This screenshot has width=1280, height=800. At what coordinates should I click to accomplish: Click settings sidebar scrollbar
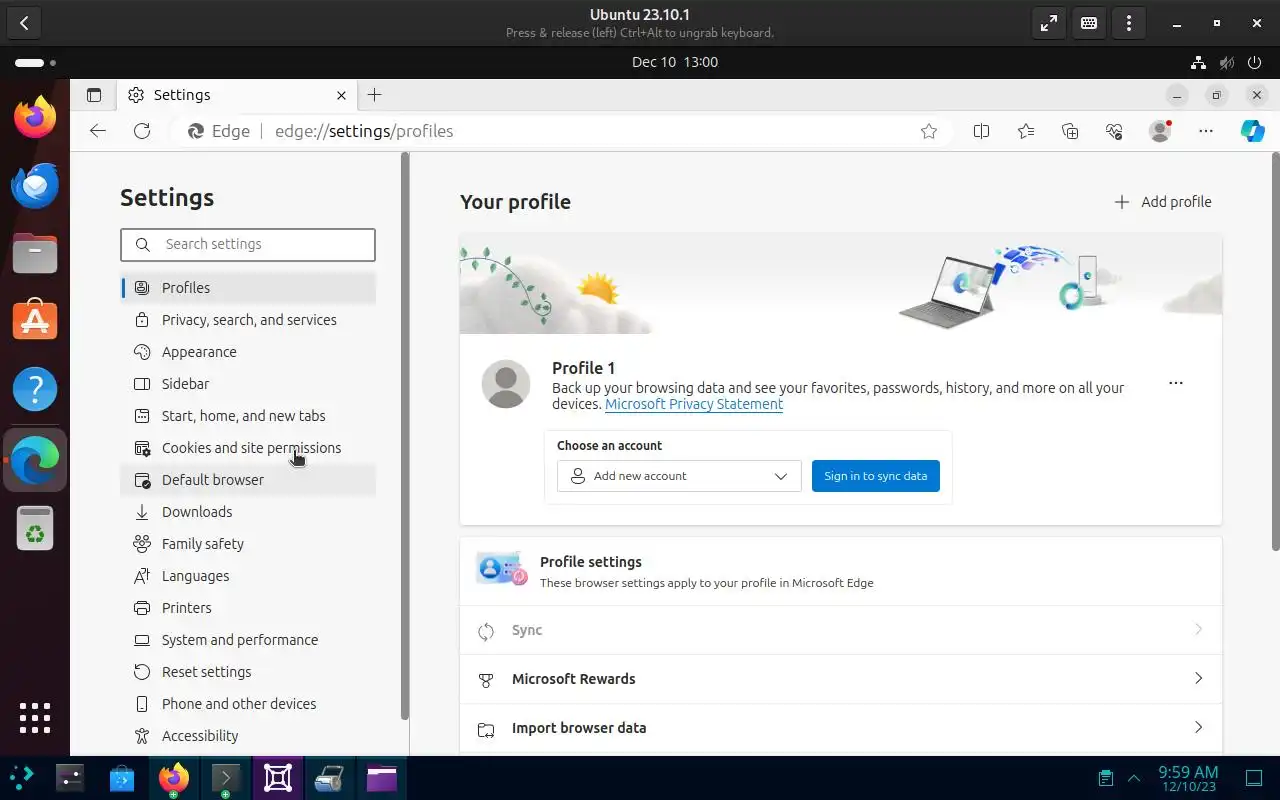coord(405,436)
